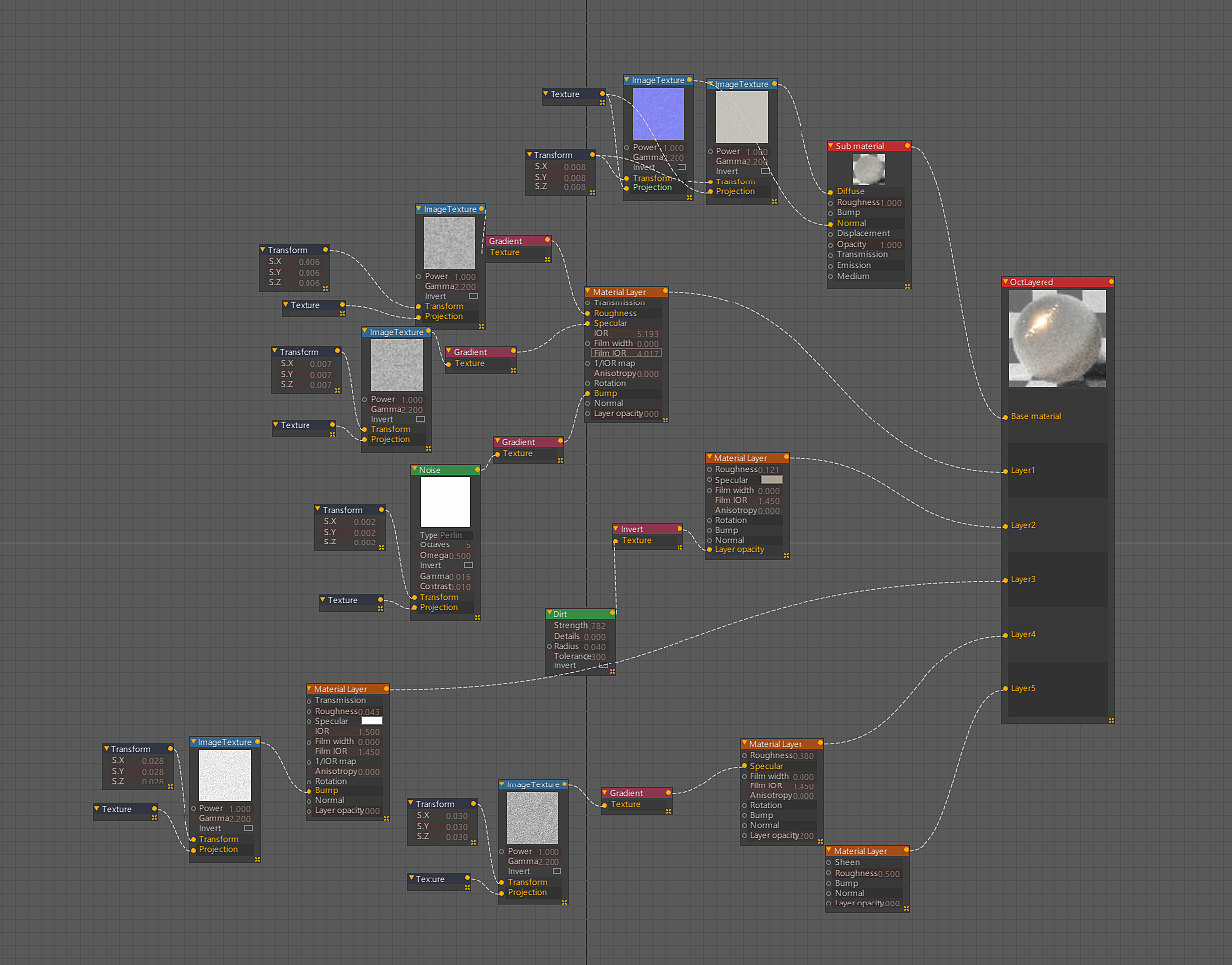Click the Layer5 input pin on OctLayered
Image resolution: width=1232 pixels, height=965 pixels.
[x=1005, y=688]
